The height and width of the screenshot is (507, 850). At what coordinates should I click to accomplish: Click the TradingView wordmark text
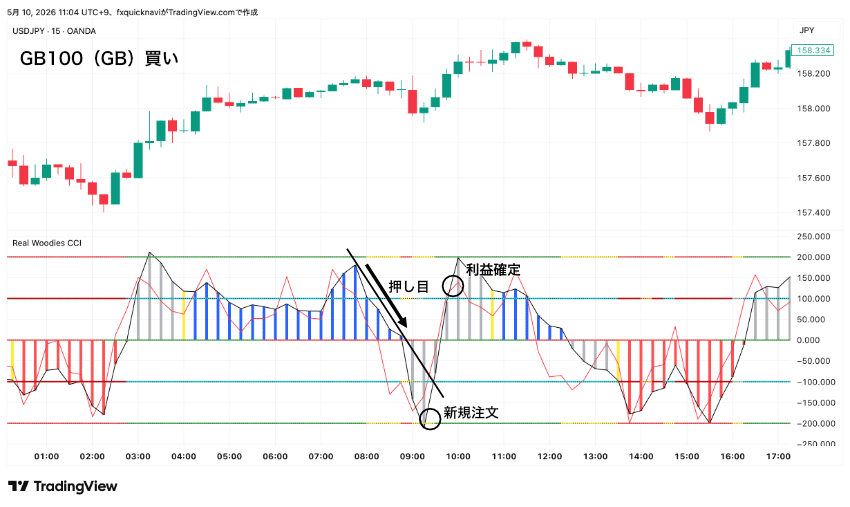point(75,486)
